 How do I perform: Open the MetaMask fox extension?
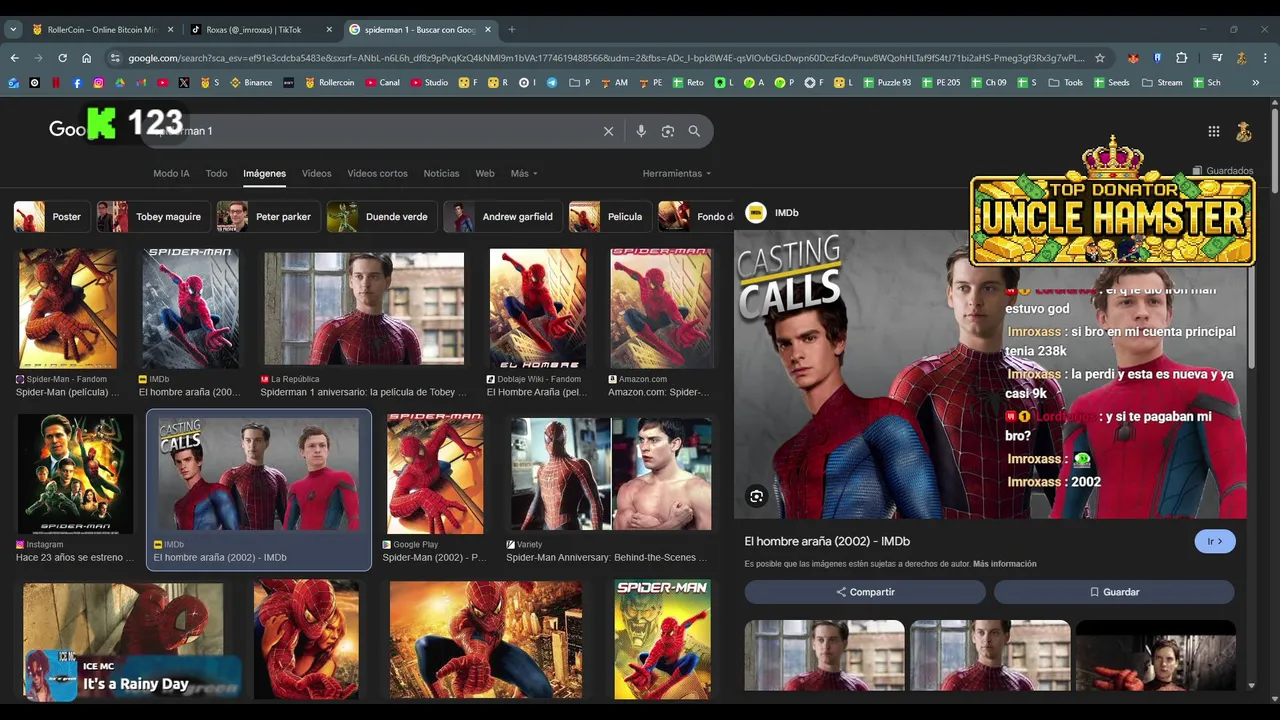1133,58
